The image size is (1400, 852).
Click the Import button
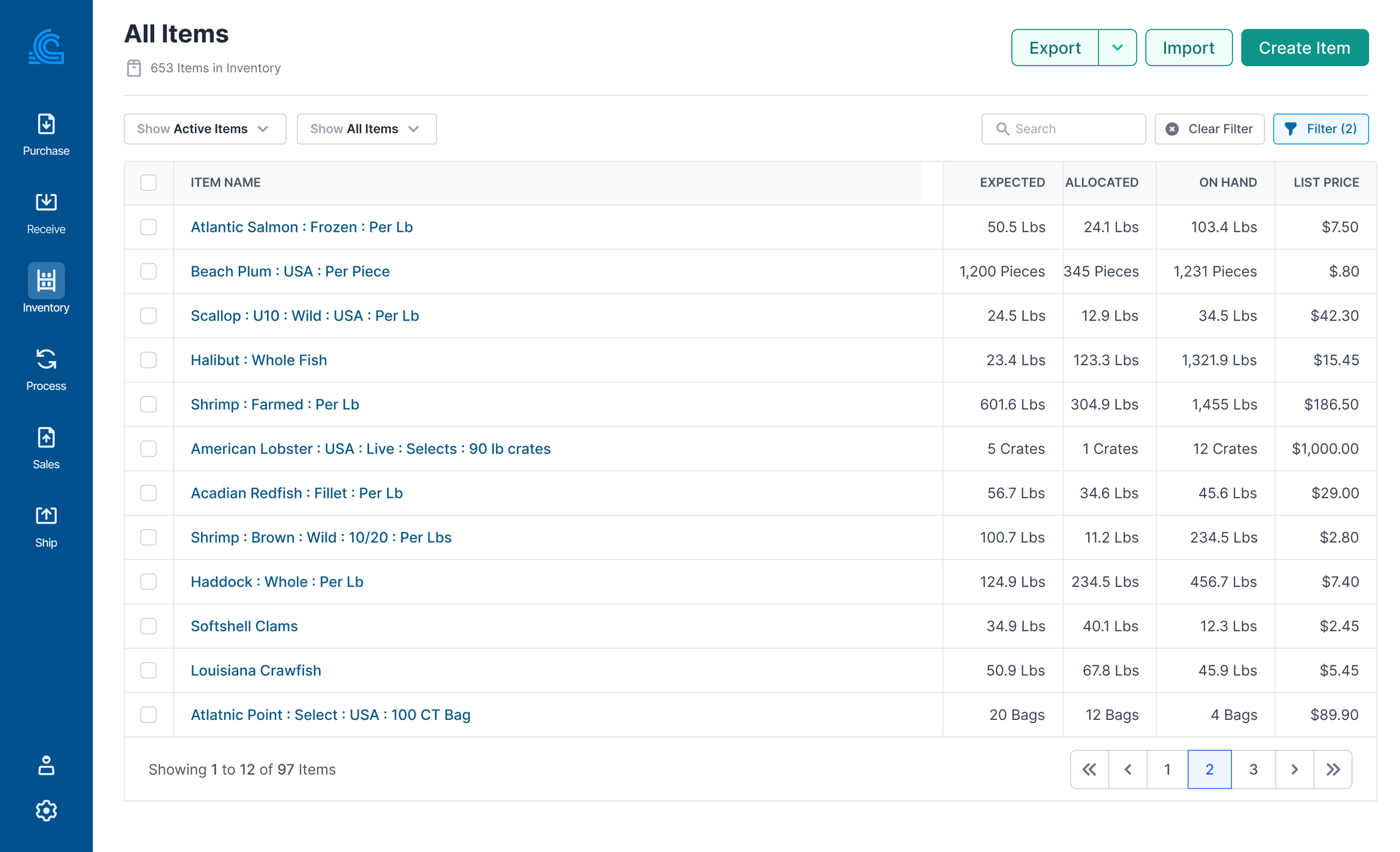(1188, 48)
